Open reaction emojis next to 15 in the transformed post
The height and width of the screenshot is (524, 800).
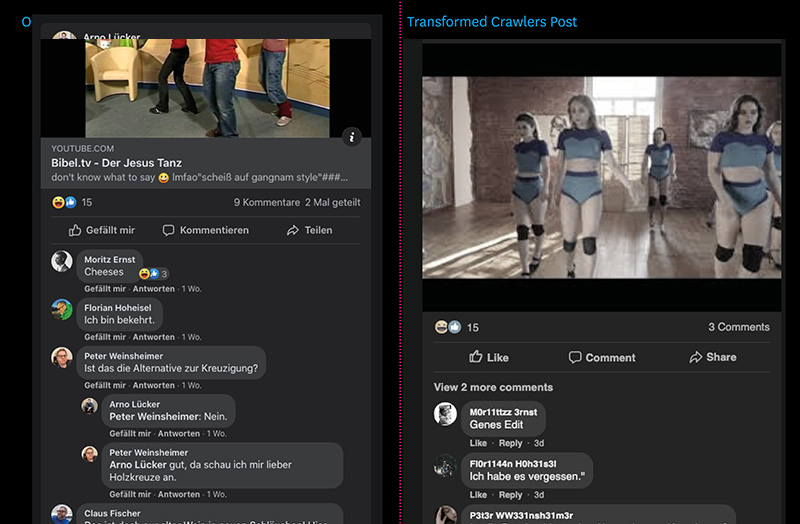point(448,327)
